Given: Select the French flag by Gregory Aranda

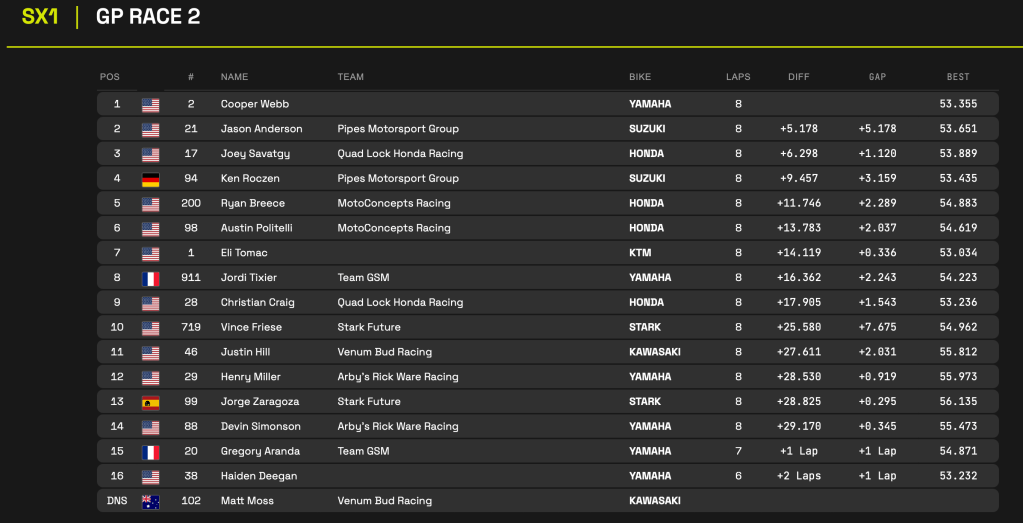Looking at the screenshot, I should tap(150, 452).
